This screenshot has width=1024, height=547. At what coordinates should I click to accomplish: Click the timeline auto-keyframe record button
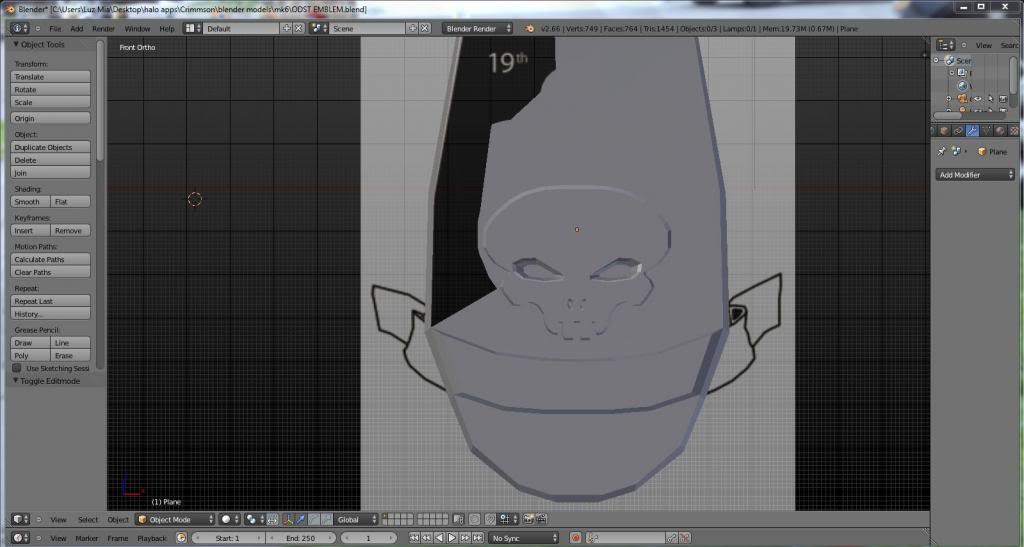pos(575,538)
